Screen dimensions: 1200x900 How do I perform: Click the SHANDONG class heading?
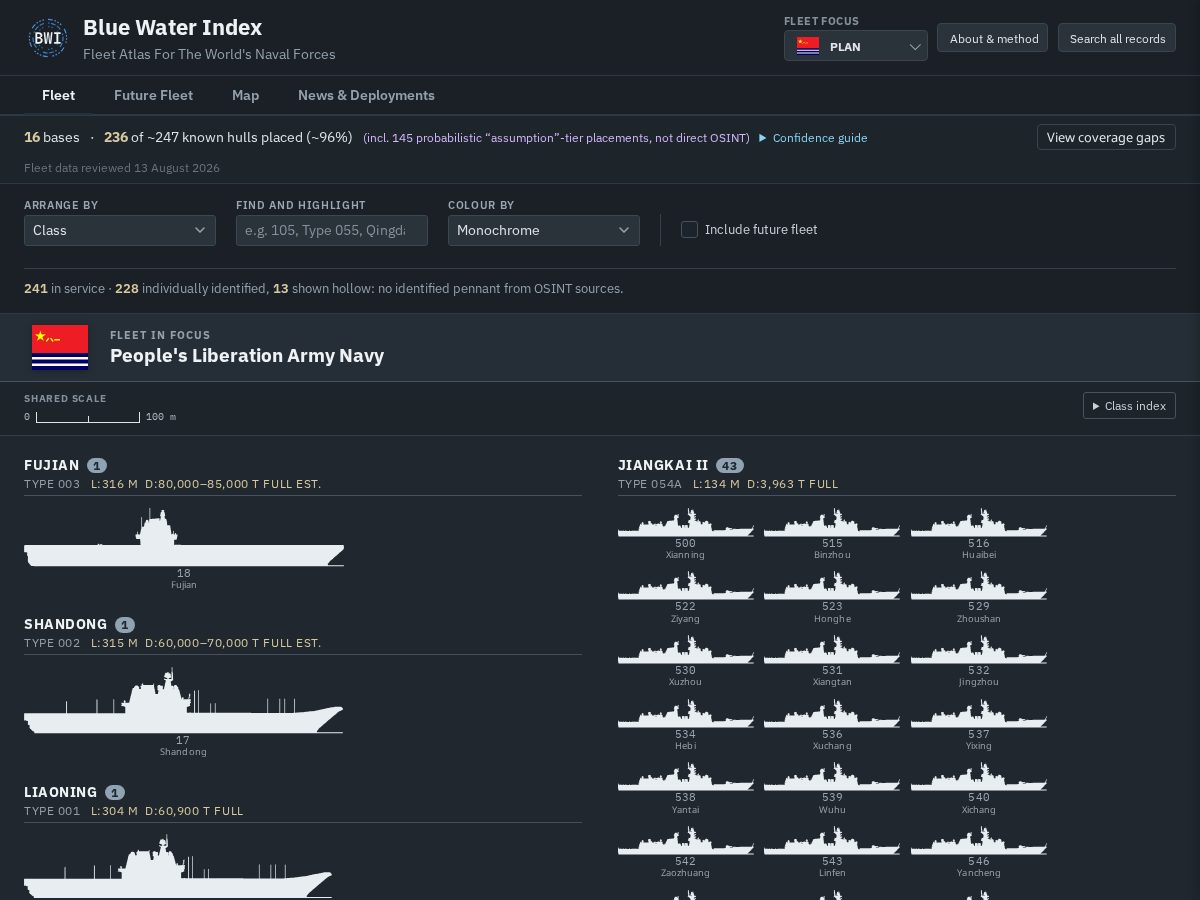click(x=66, y=624)
